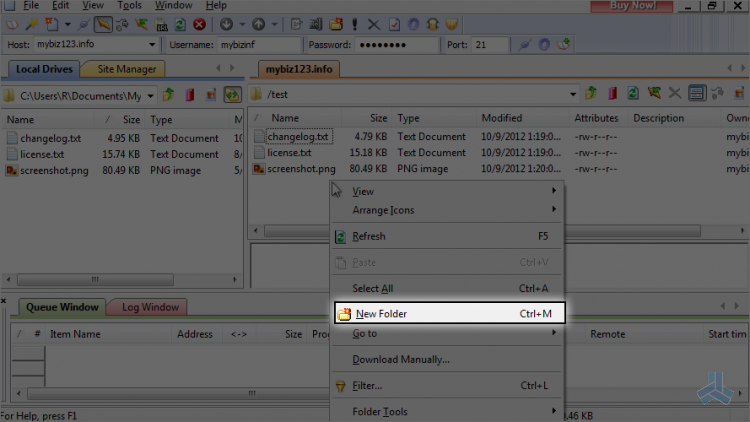
Task: Choose Download Manually from context menu
Action: (447, 359)
